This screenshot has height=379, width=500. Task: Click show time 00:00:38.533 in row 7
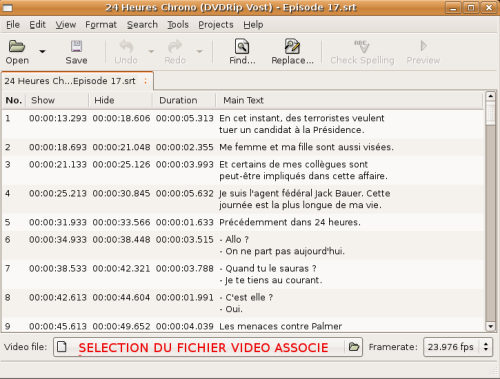(x=58, y=269)
